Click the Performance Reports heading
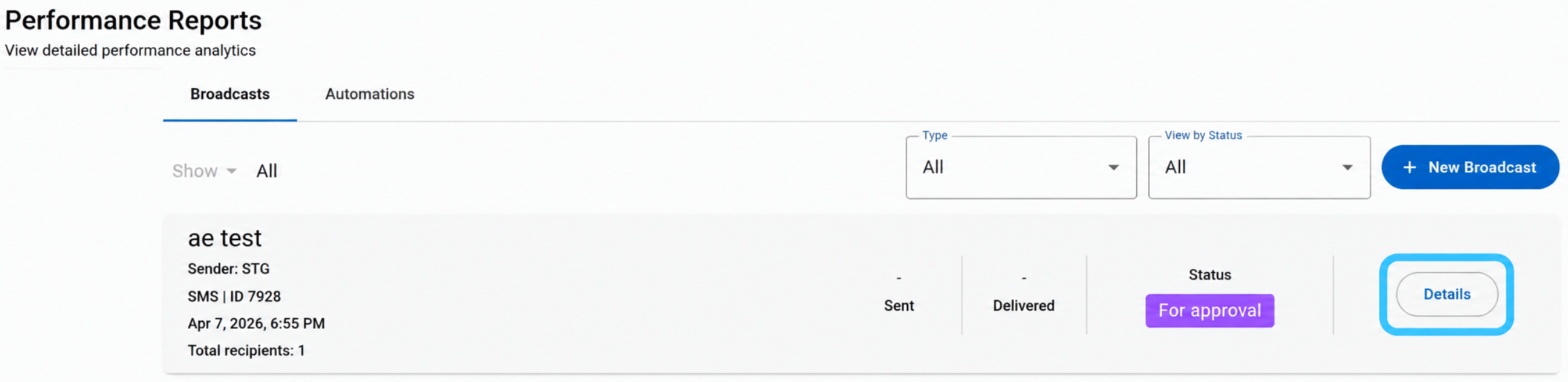Viewport: 1568px width, 382px height. pos(133,21)
